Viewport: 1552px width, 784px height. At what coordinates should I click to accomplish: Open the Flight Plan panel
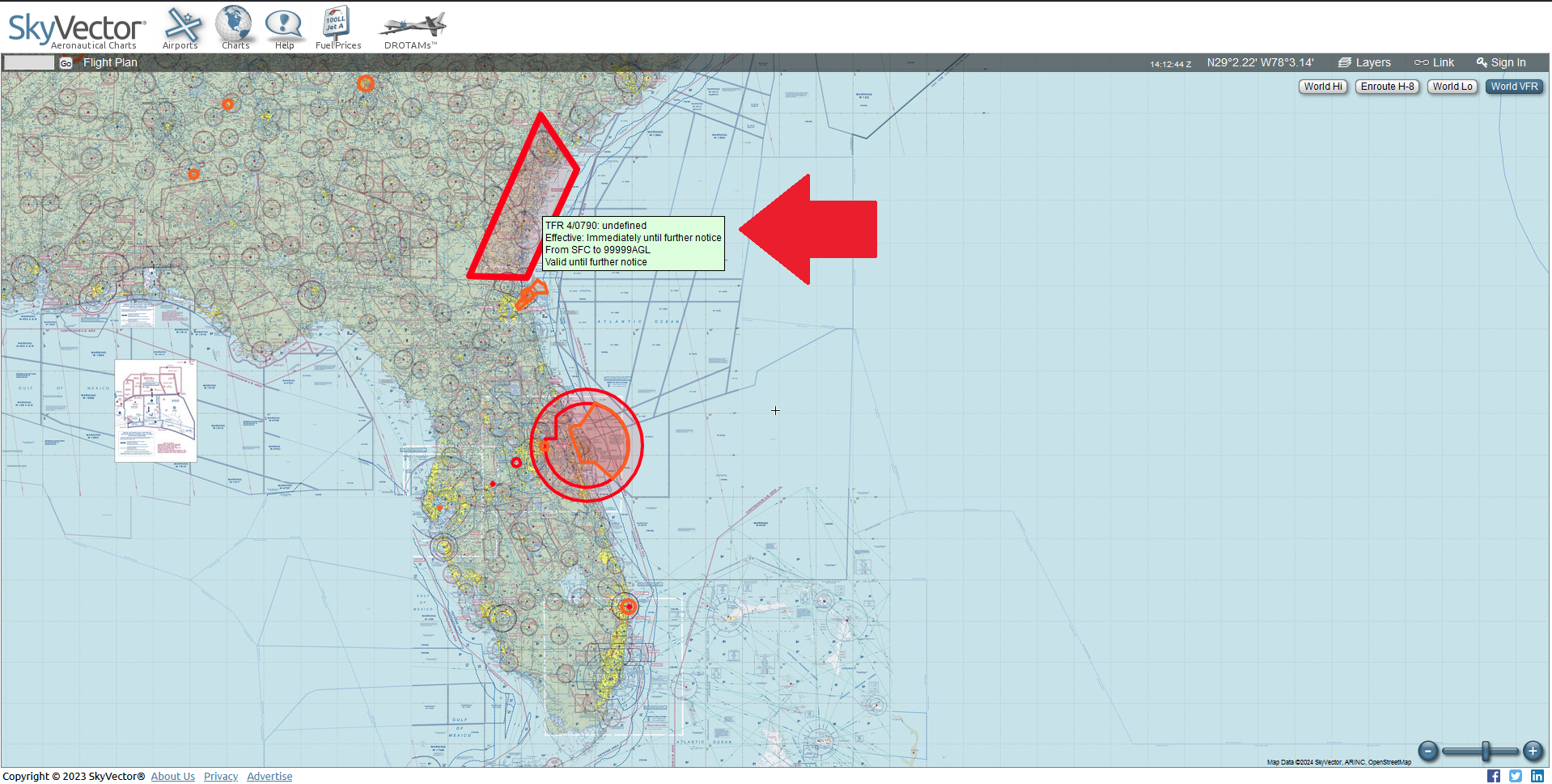coord(110,62)
